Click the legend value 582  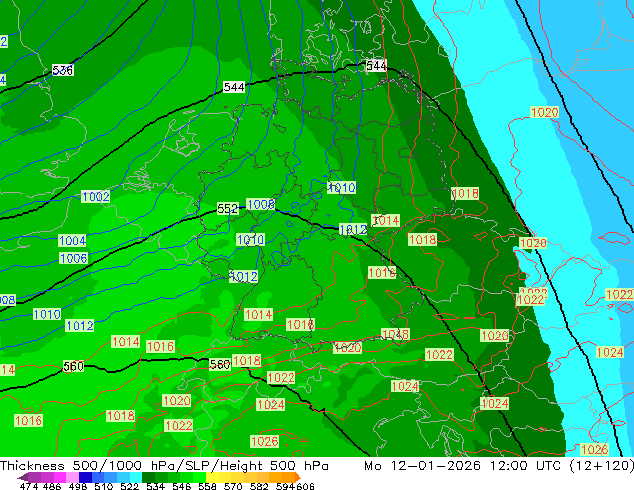(259, 486)
